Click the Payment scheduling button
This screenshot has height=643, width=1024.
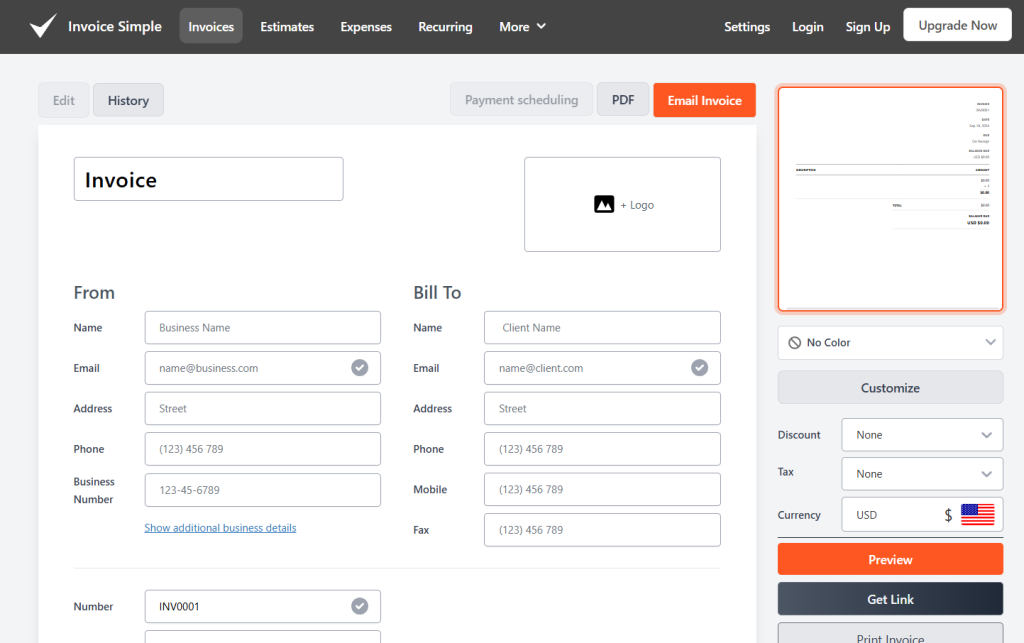521,100
